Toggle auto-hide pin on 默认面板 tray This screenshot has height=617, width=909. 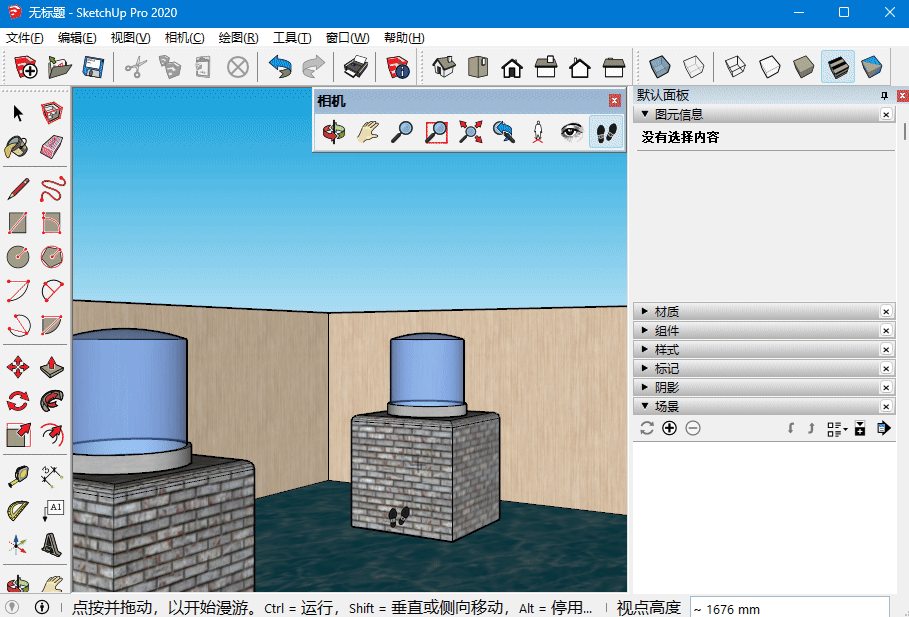pyautogui.click(x=884, y=95)
